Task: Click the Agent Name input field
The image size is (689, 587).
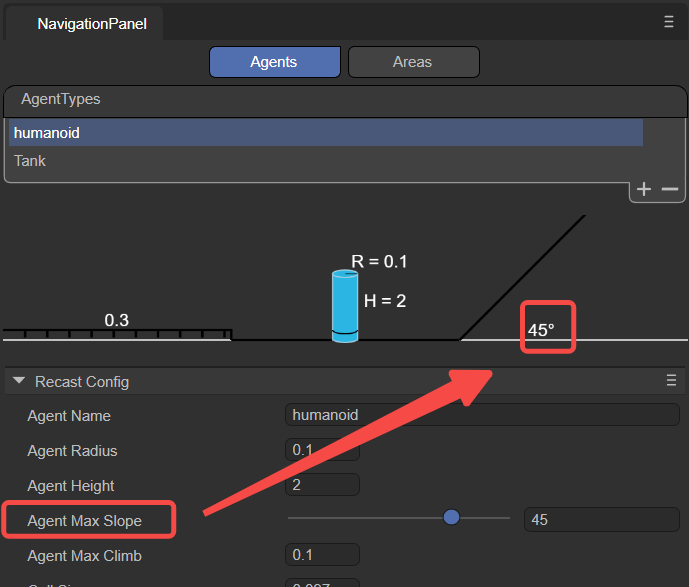Action: tap(482, 415)
